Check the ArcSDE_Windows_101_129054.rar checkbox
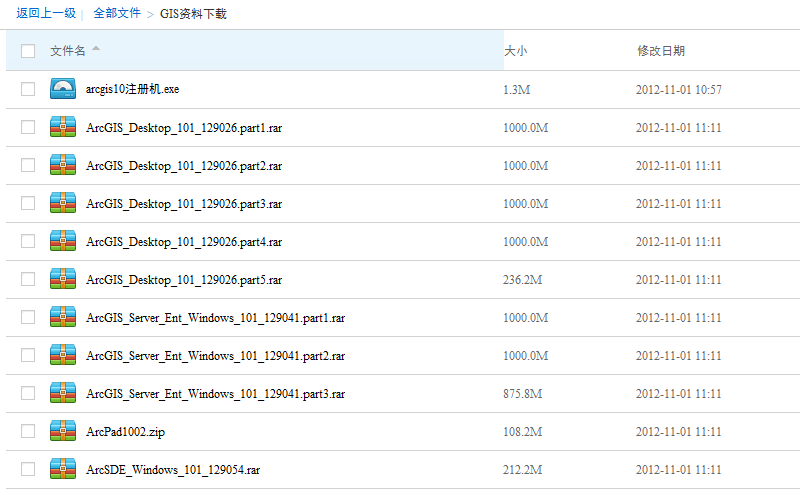Image resolution: width=800 pixels, height=495 pixels. point(28,469)
